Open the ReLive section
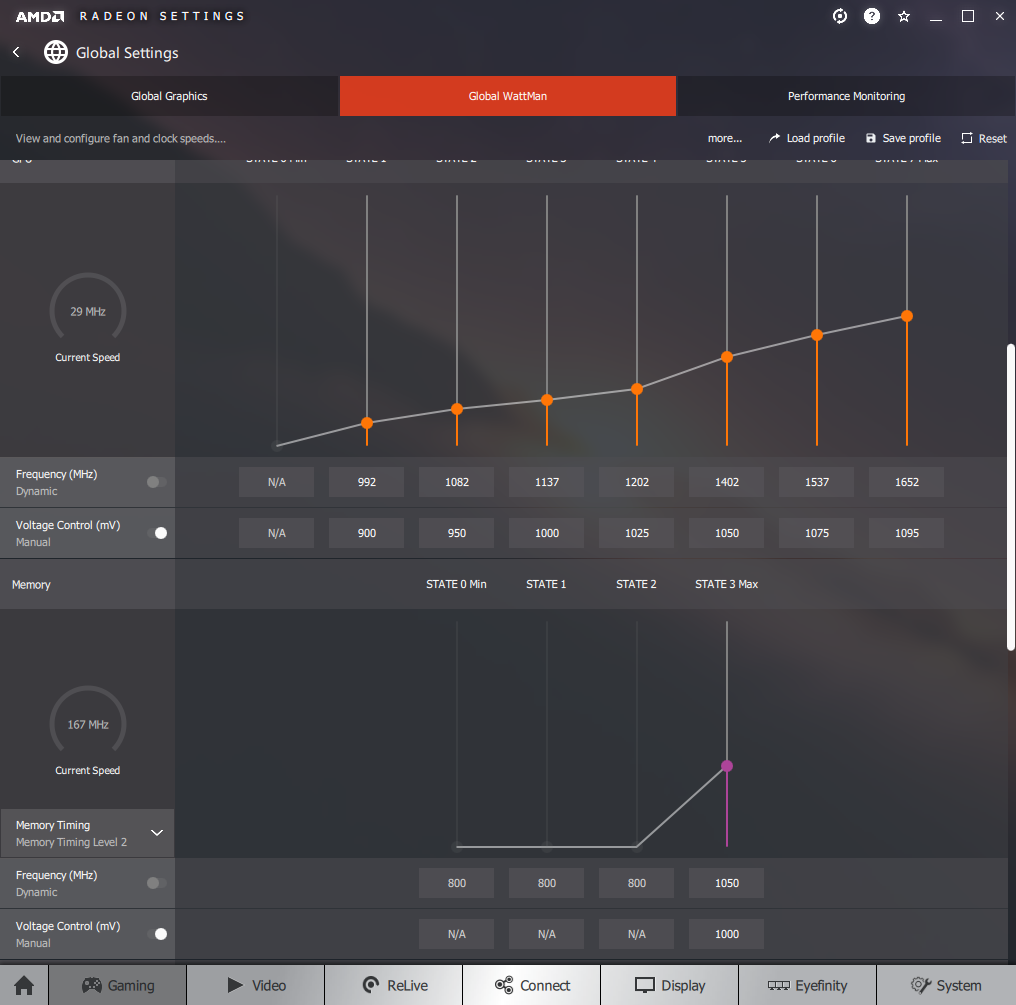This screenshot has width=1016, height=1005. (x=394, y=985)
